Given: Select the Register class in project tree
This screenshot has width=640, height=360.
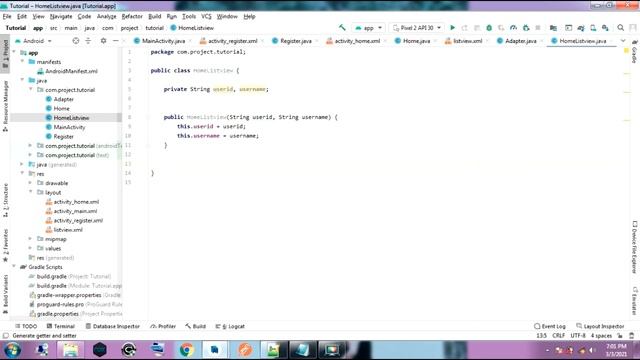Looking at the screenshot, I should (x=60, y=136).
